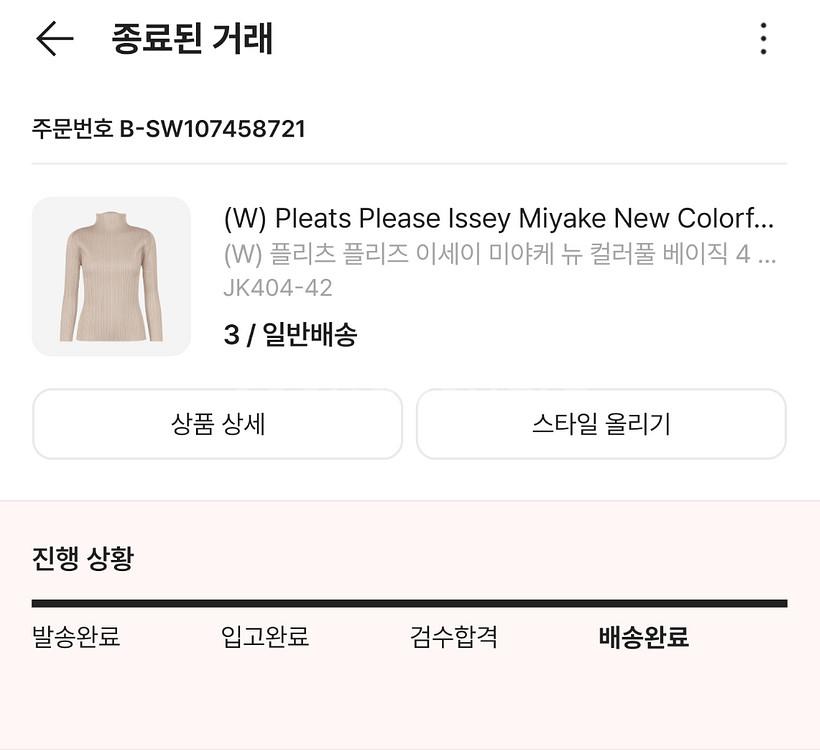Tap the model number JK404-42
The height and width of the screenshot is (750, 820).
tap(277, 288)
